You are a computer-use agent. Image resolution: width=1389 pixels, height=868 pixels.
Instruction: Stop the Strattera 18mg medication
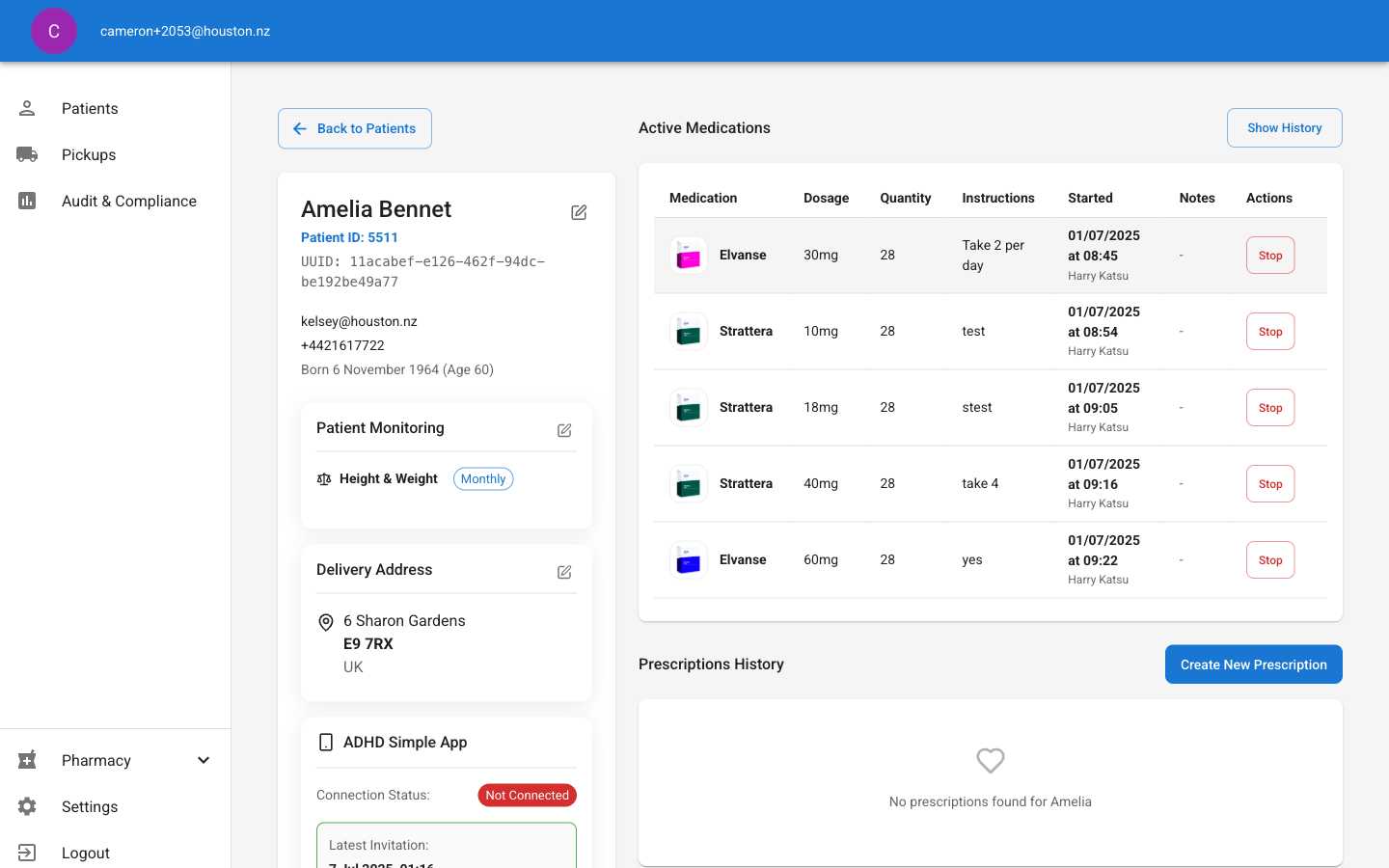pyautogui.click(x=1270, y=408)
